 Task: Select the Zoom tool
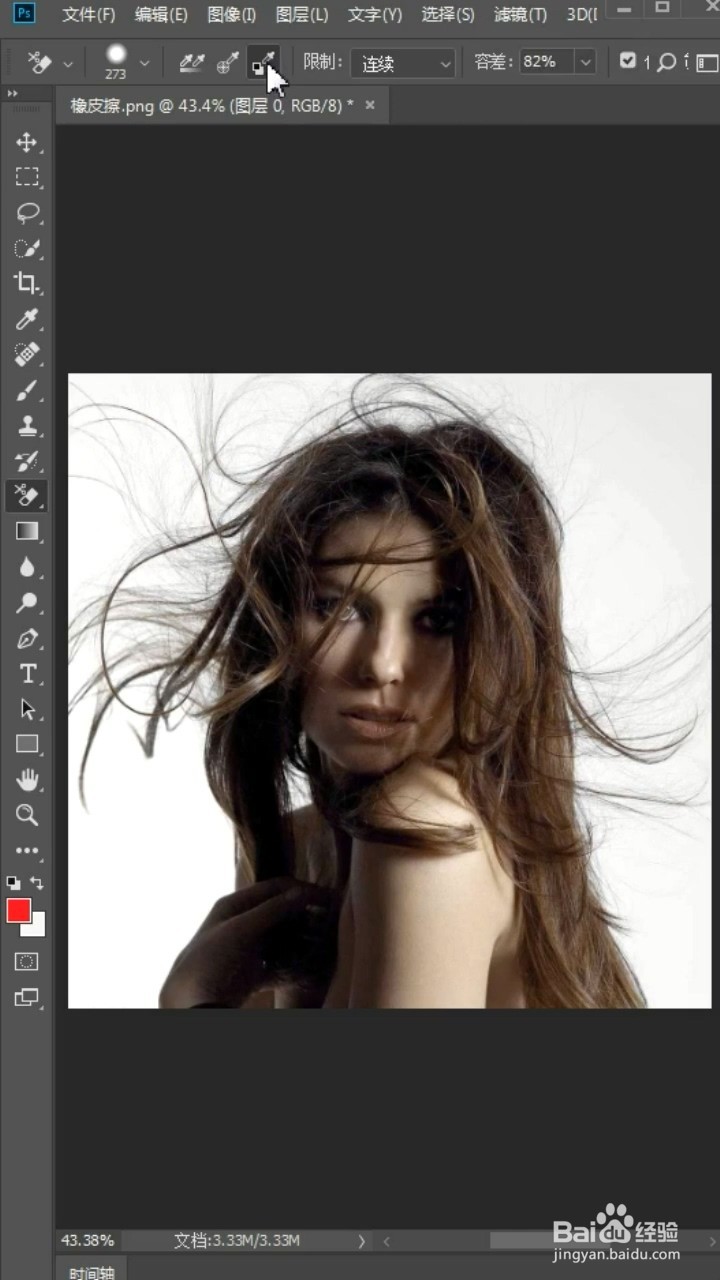27,814
